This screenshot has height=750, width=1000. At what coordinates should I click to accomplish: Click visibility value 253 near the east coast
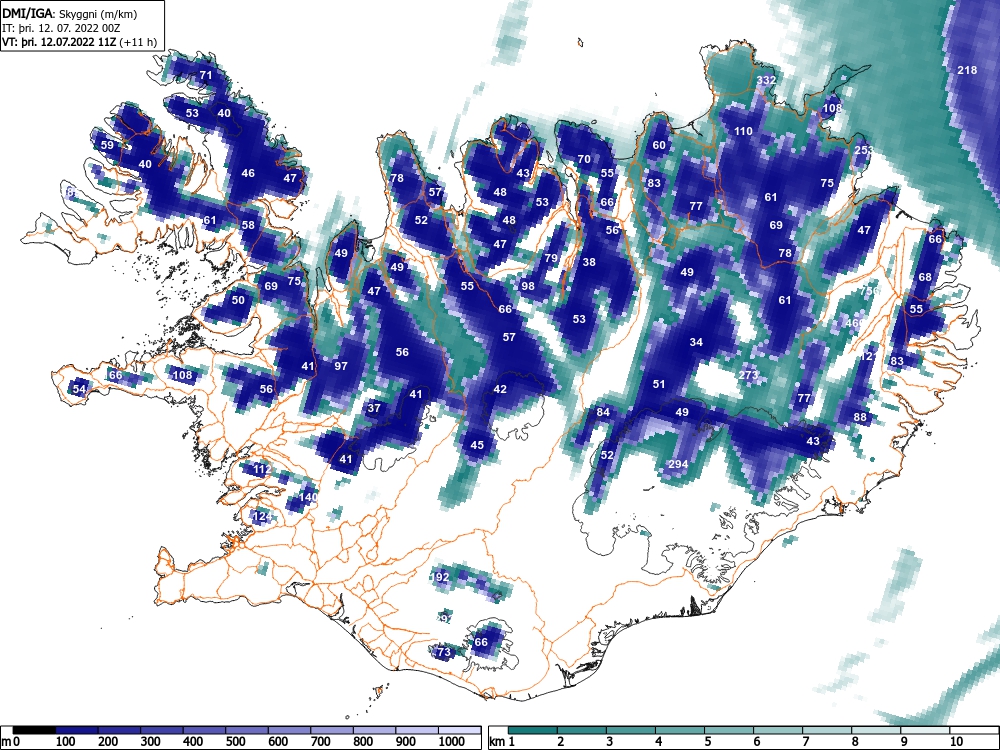tap(864, 151)
